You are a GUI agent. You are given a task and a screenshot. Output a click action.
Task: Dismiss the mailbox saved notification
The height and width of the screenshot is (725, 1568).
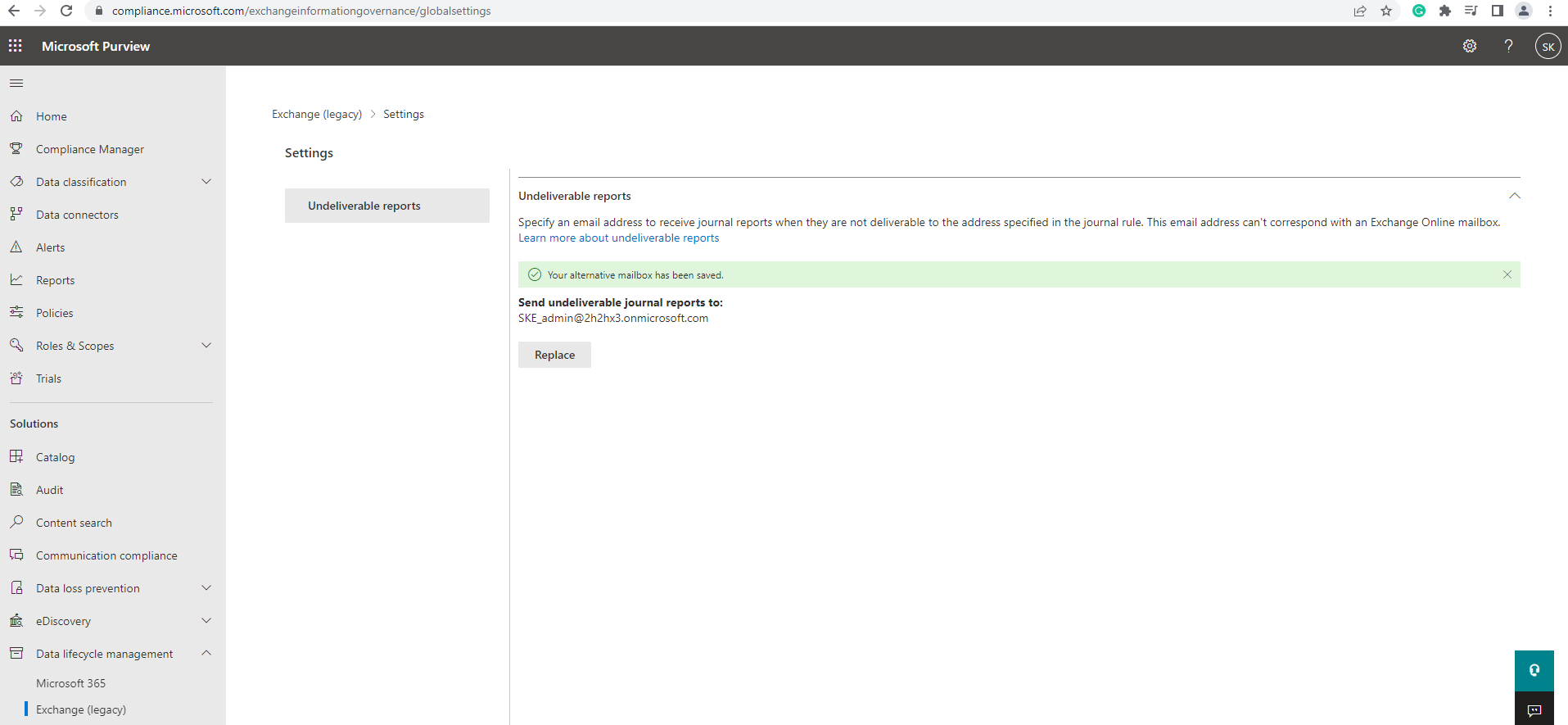click(1507, 274)
